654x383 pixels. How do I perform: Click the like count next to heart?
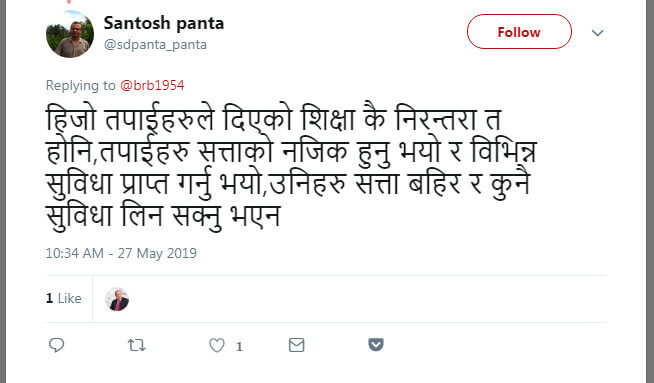click(239, 346)
